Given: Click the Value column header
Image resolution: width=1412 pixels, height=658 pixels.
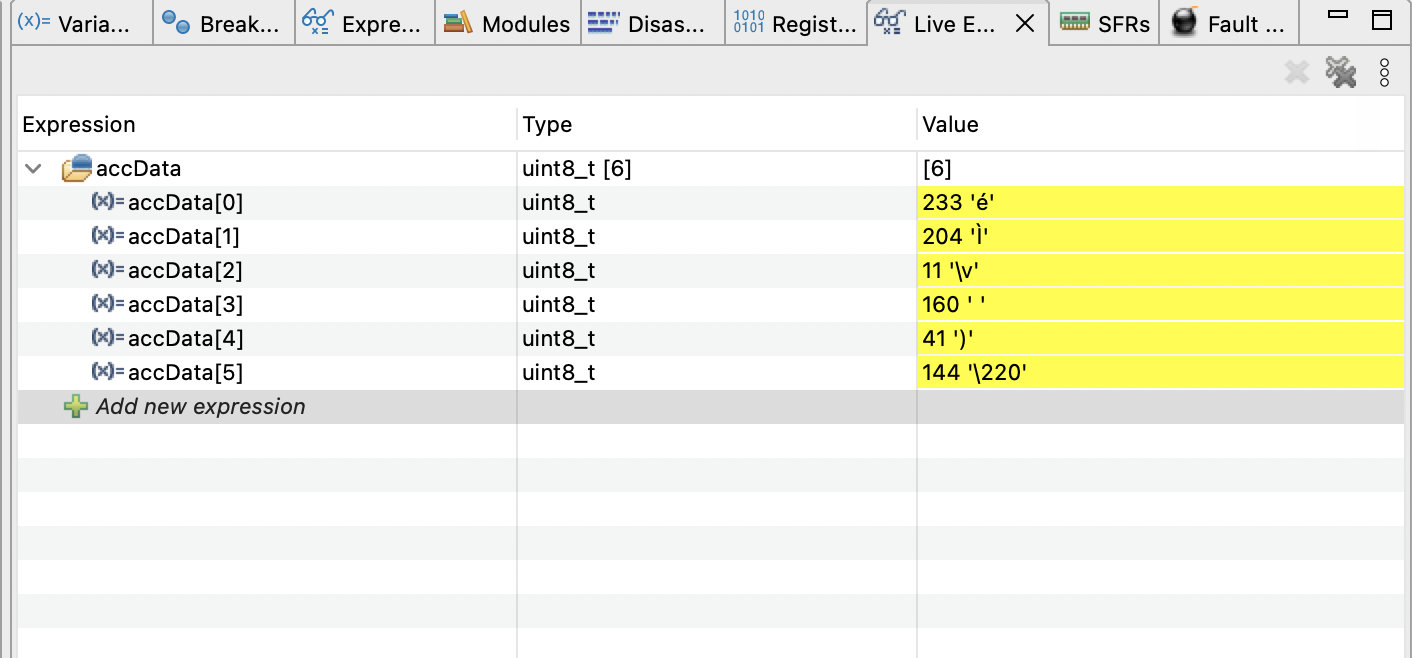Looking at the screenshot, I should [x=950, y=125].
